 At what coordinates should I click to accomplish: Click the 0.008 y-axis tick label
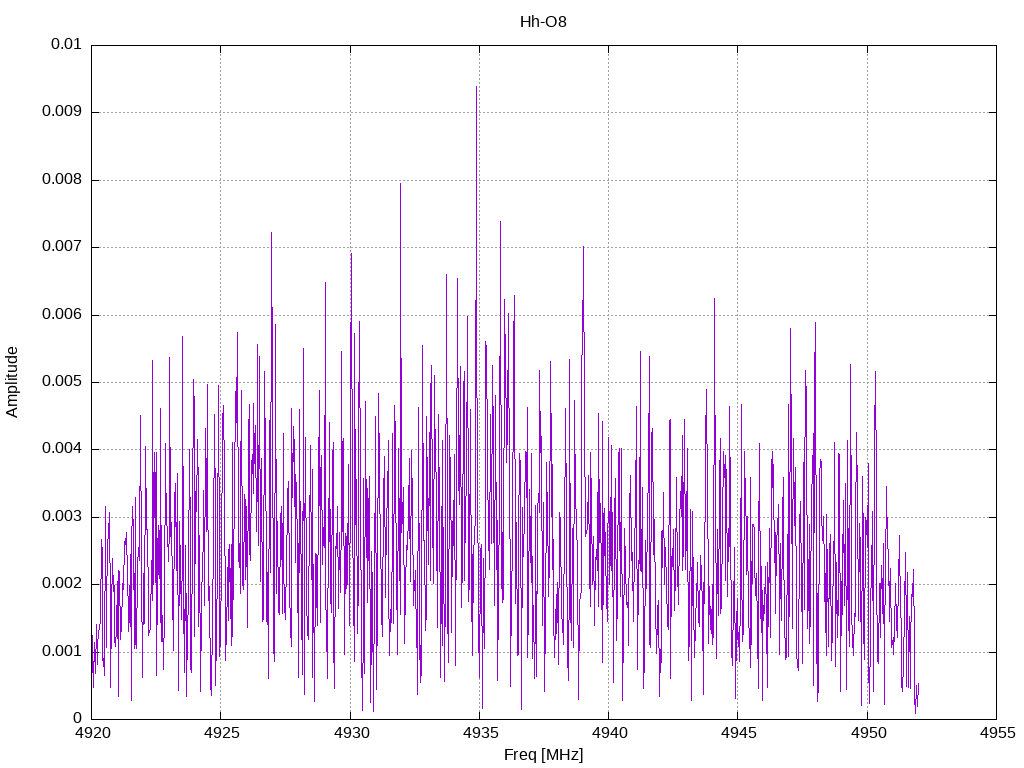click(62, 179)
